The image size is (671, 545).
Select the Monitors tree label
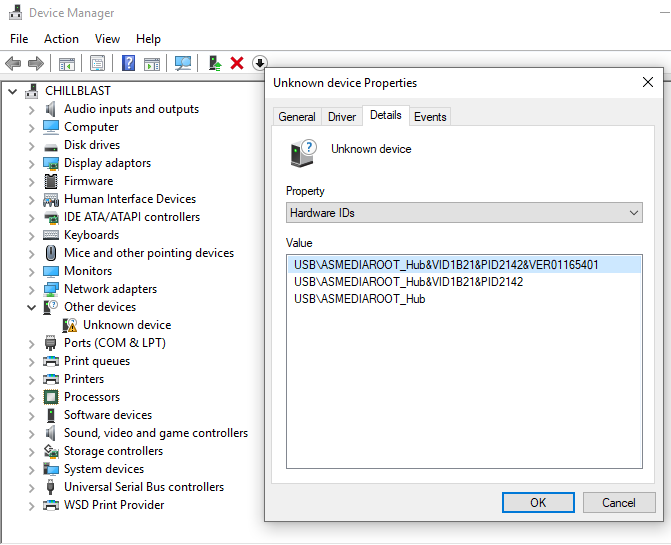[88, 271]
